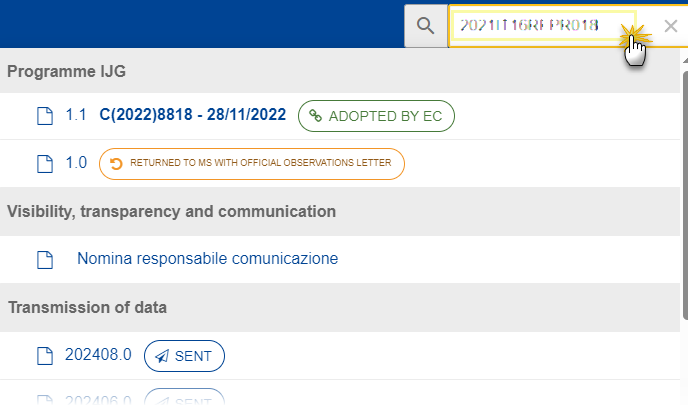688x406 pixels.
Task: Click the return arrow icon in the orange badge
Action: [116, 164]
